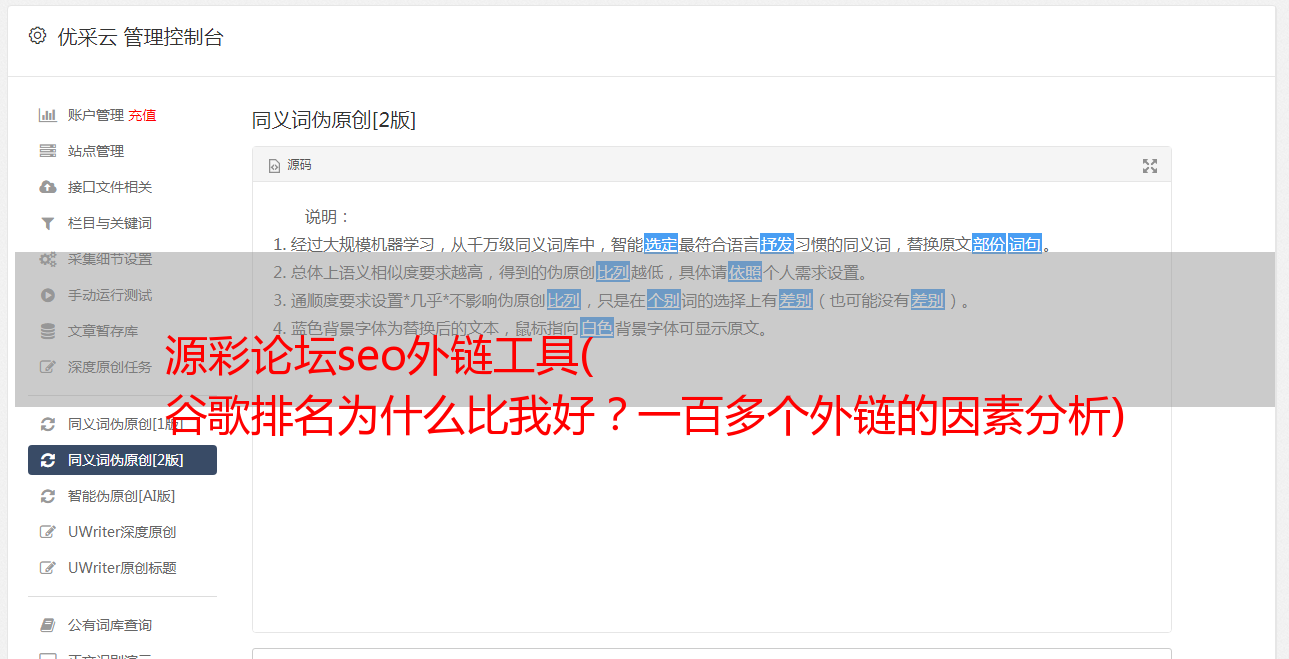Click the 源码 source code button

coord(290,165)
